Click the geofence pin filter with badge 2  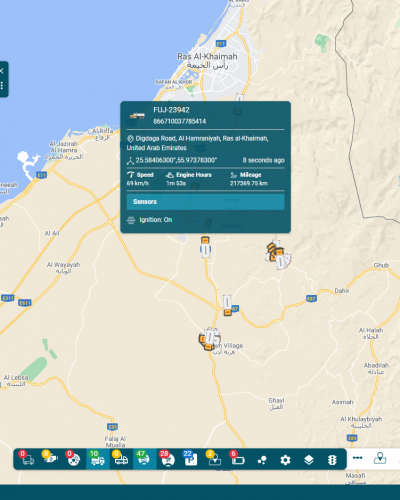point(214,459)
